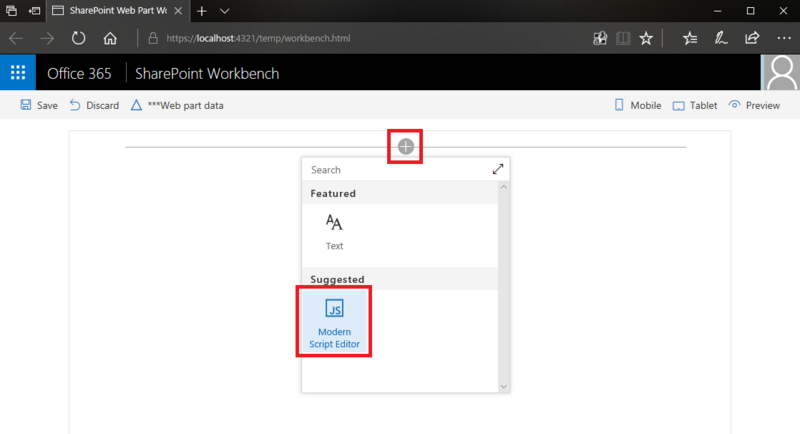Click the address bar URL
Screen dimensions: 800x434
[x=258, y=38]
